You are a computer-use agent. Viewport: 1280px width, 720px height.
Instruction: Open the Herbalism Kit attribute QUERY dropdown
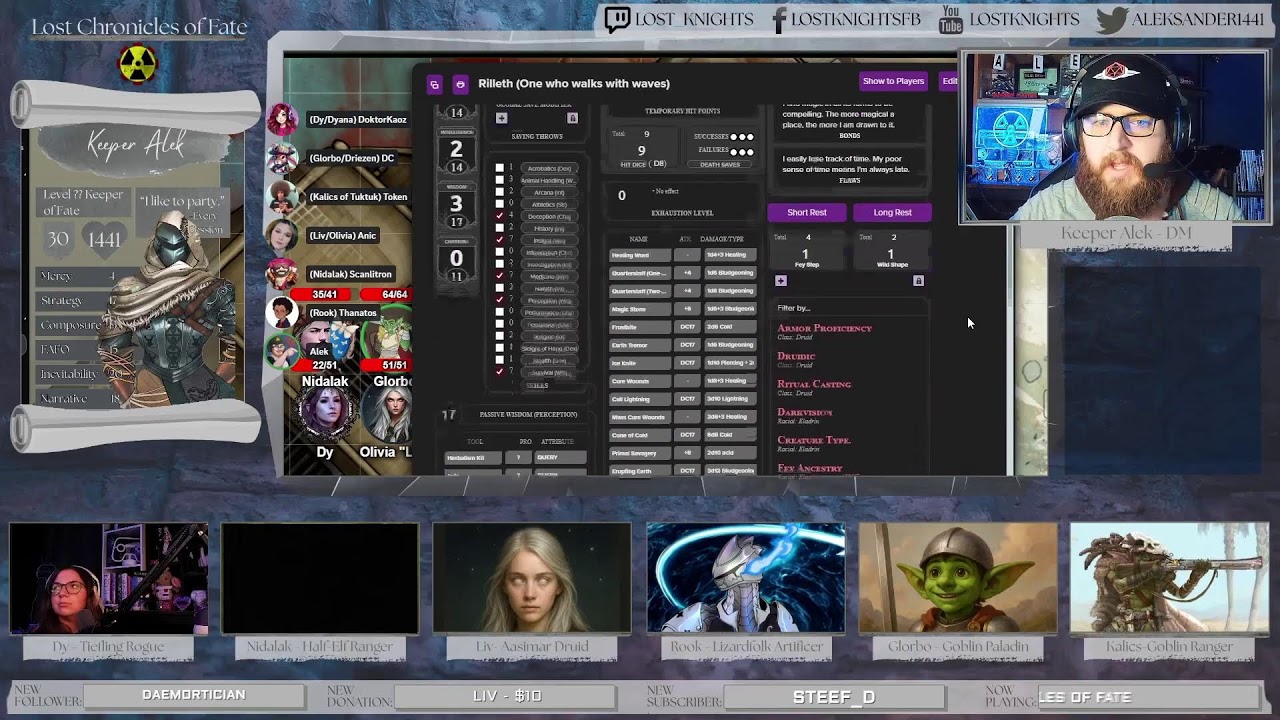[x=560, y=457]
